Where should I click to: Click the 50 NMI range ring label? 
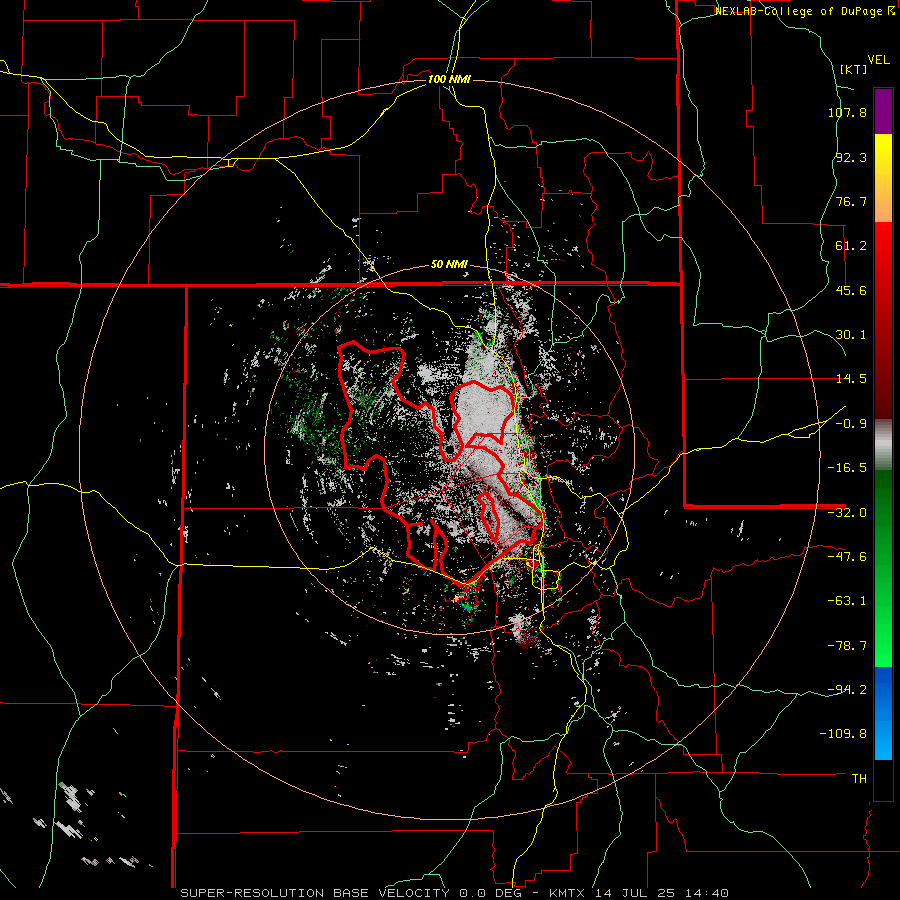pos(449,265)
